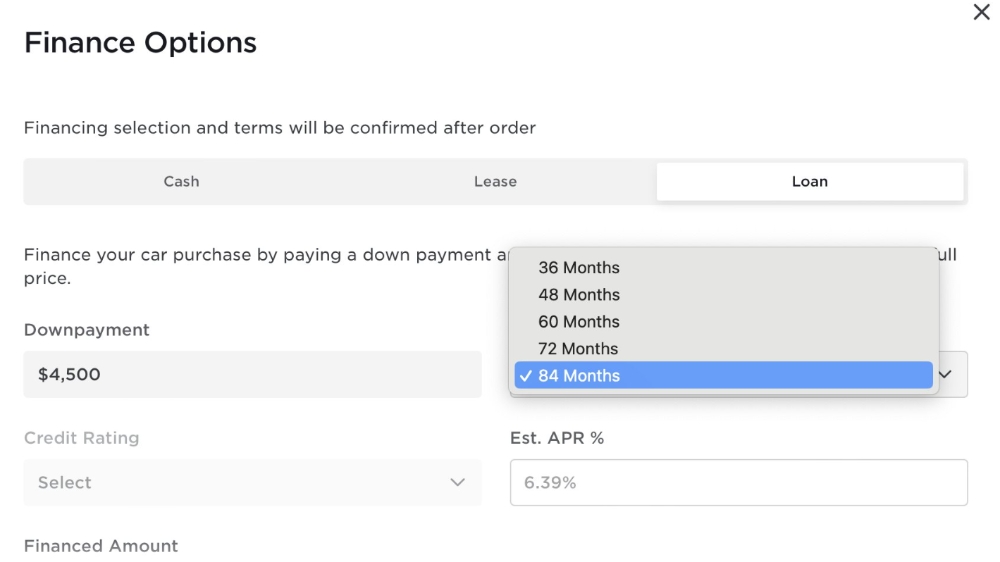Switch to the Cash tab
The width and height of the screenshot is (1000, 562).
click(181, 182)
